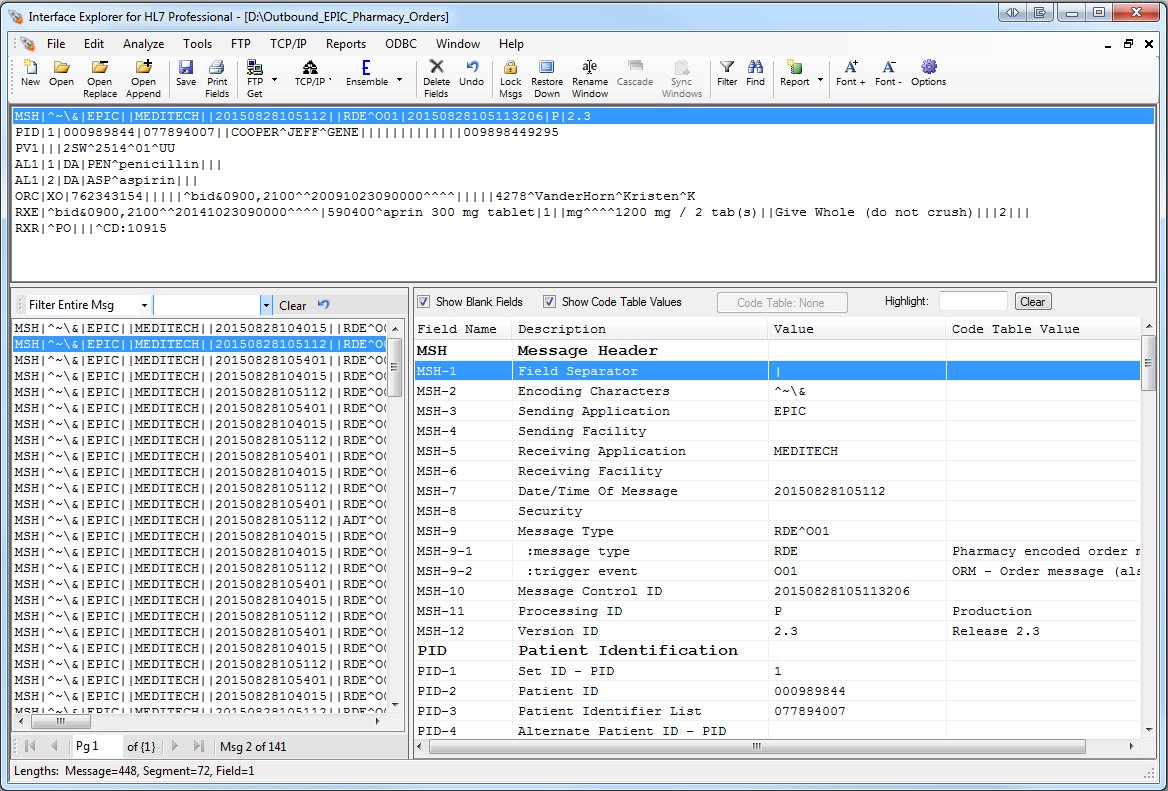Viewport: 1168px width, 791px height.
Task: Click the Field Name column header
Action: [463, 328]
